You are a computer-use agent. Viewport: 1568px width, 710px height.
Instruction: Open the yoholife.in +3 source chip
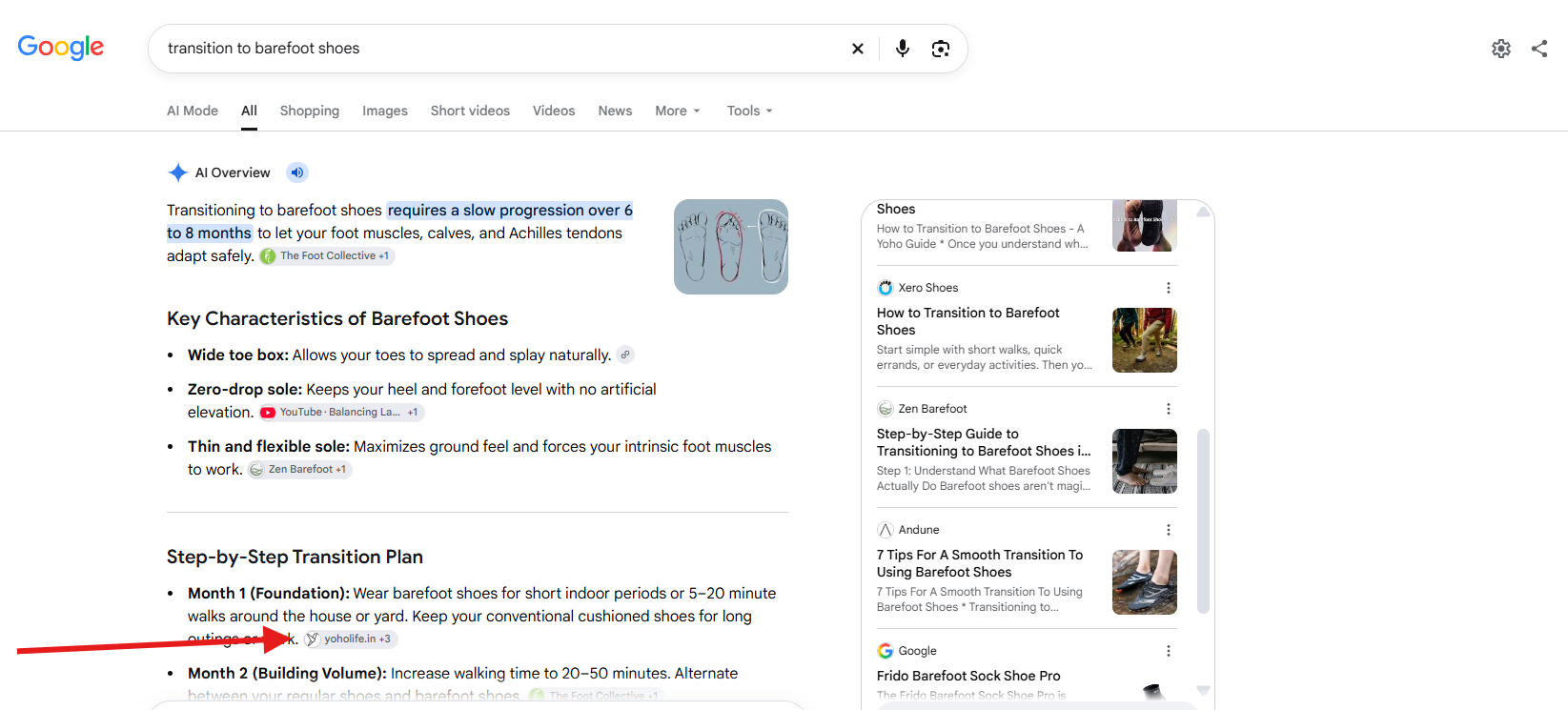(350, 639)
